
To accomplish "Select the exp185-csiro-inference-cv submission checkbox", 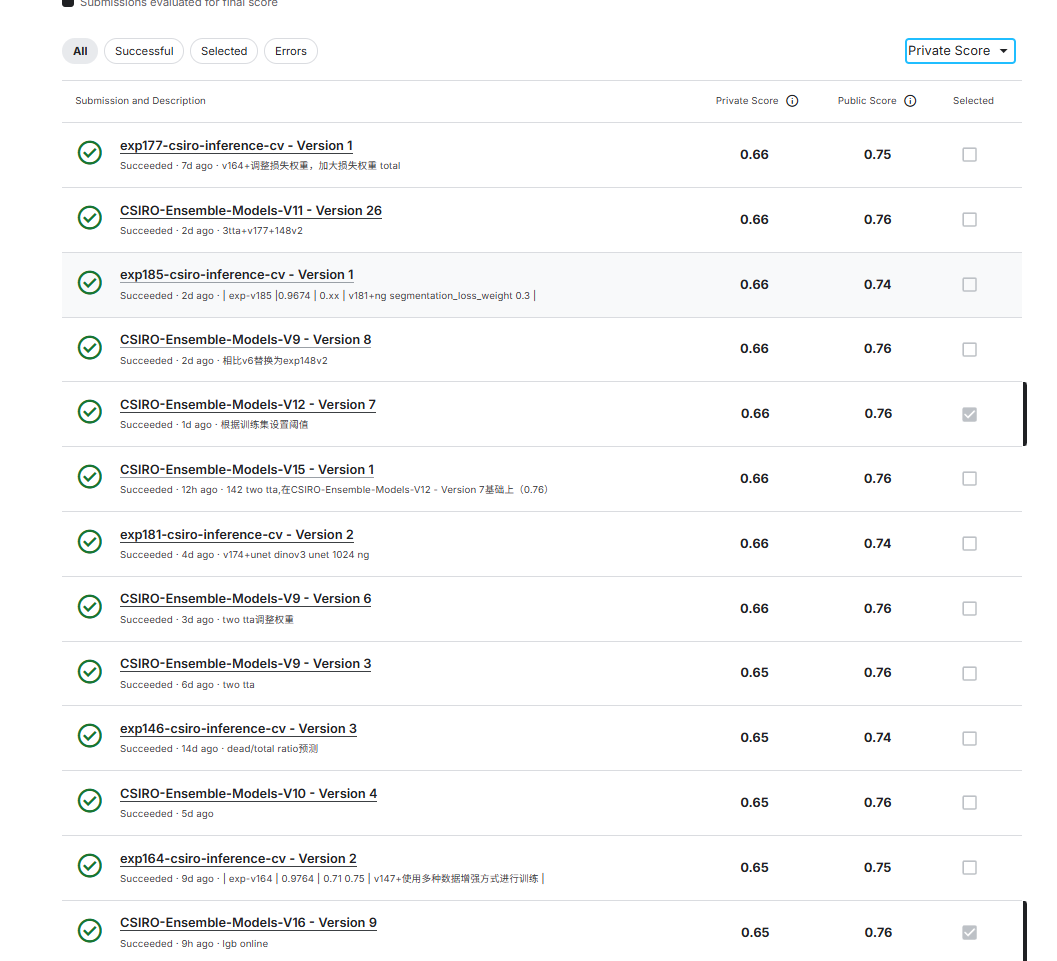I will 969,284.
